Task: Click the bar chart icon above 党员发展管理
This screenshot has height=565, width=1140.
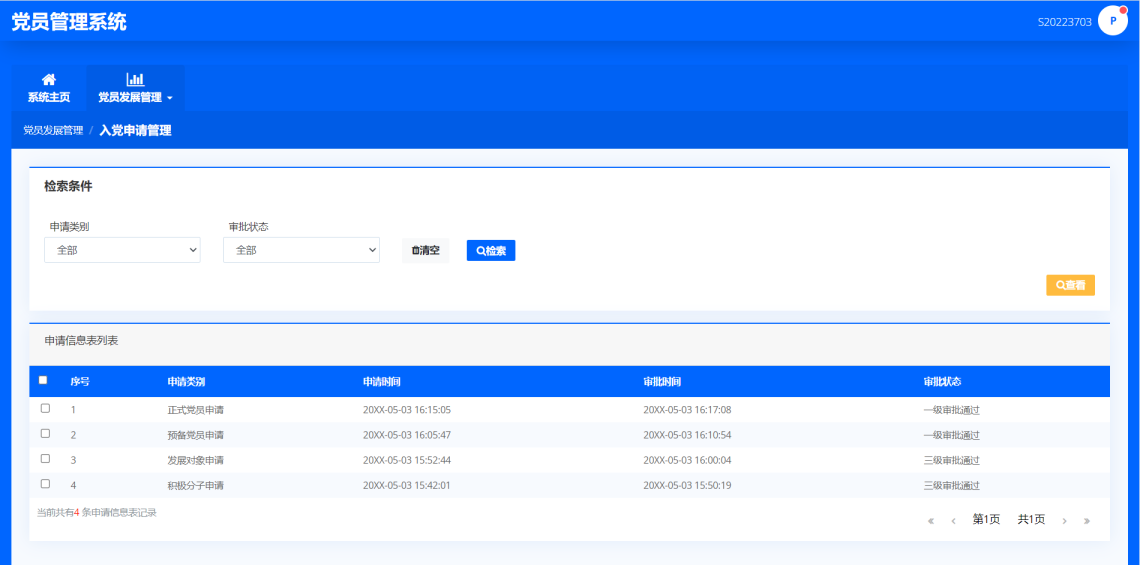Action: (x=135, y=79)
